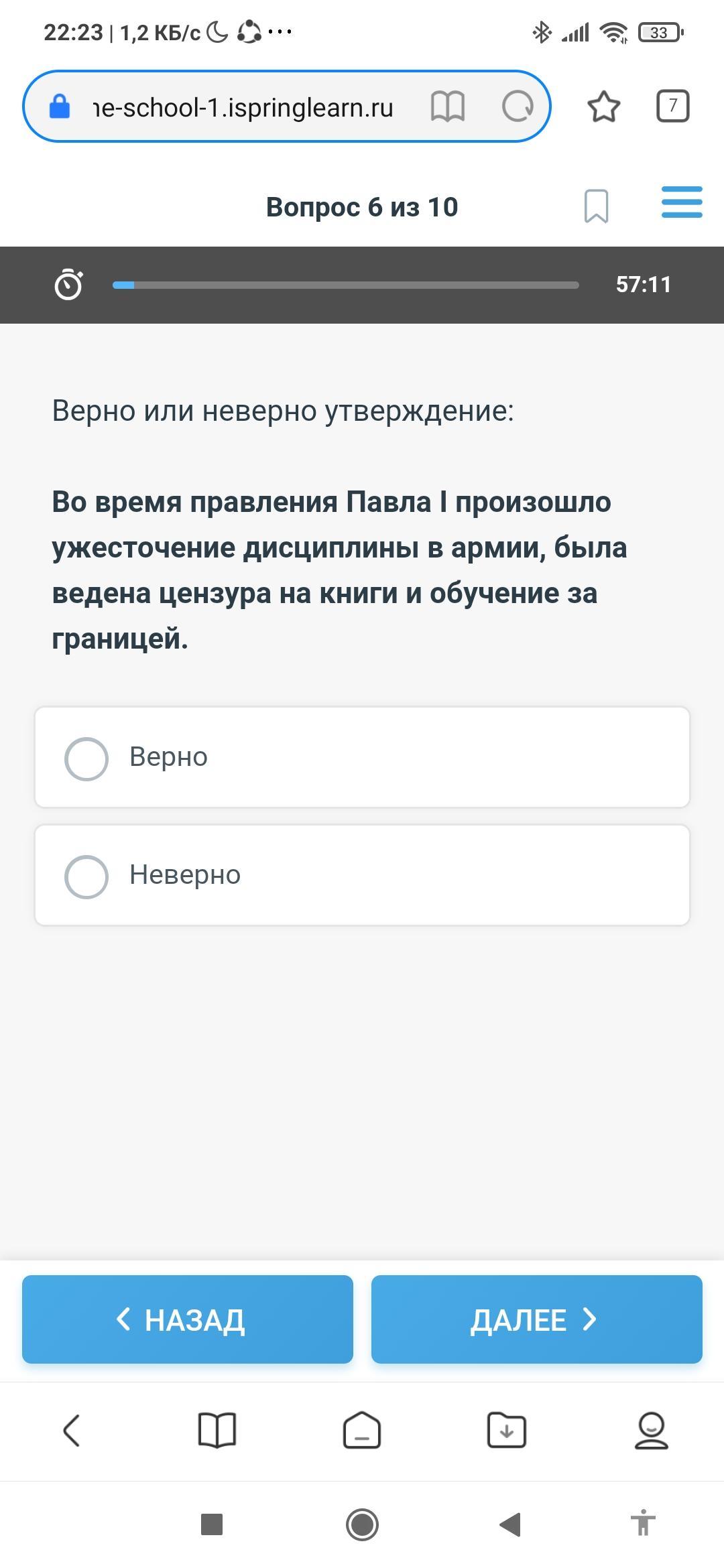Select the "Верно" radio option
Image resolution: width=724 pixels, height=1568 pixels.
(x=362, y=757)
